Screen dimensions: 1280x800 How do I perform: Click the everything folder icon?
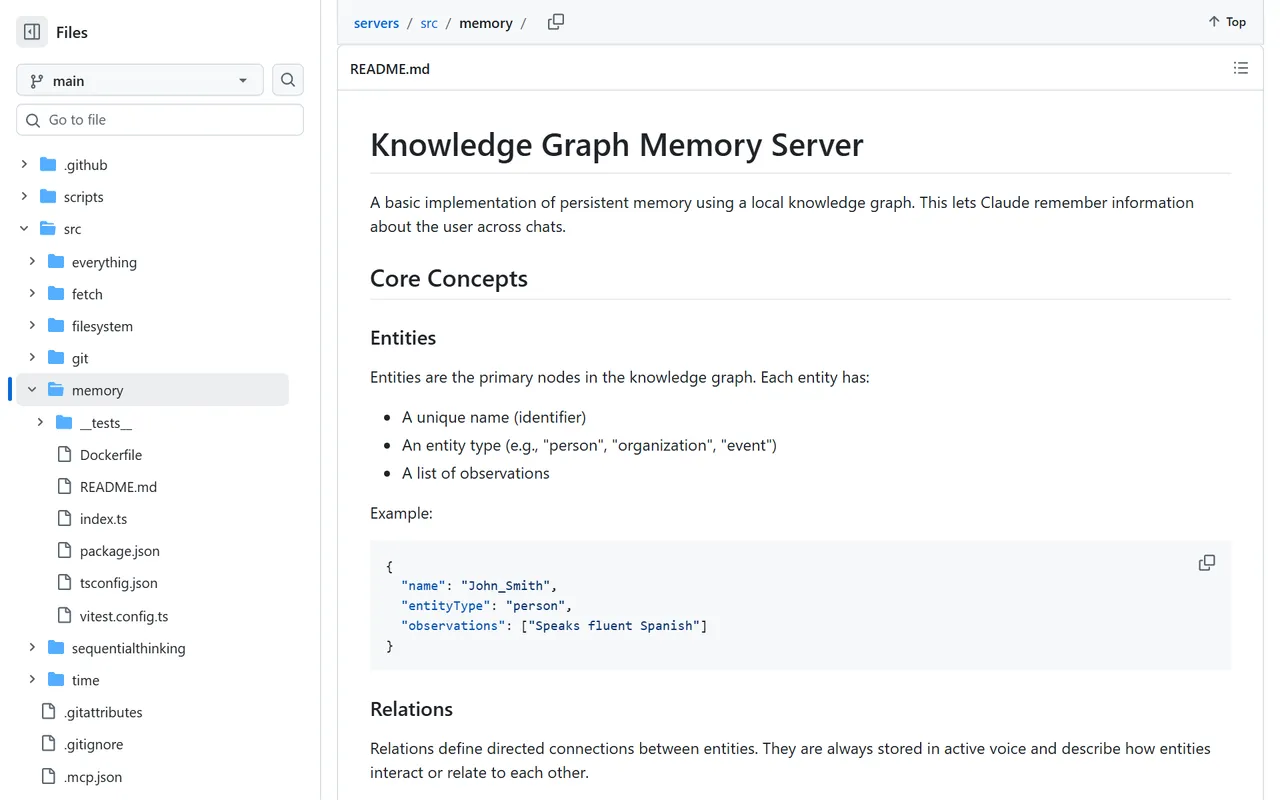coord(56,261)
